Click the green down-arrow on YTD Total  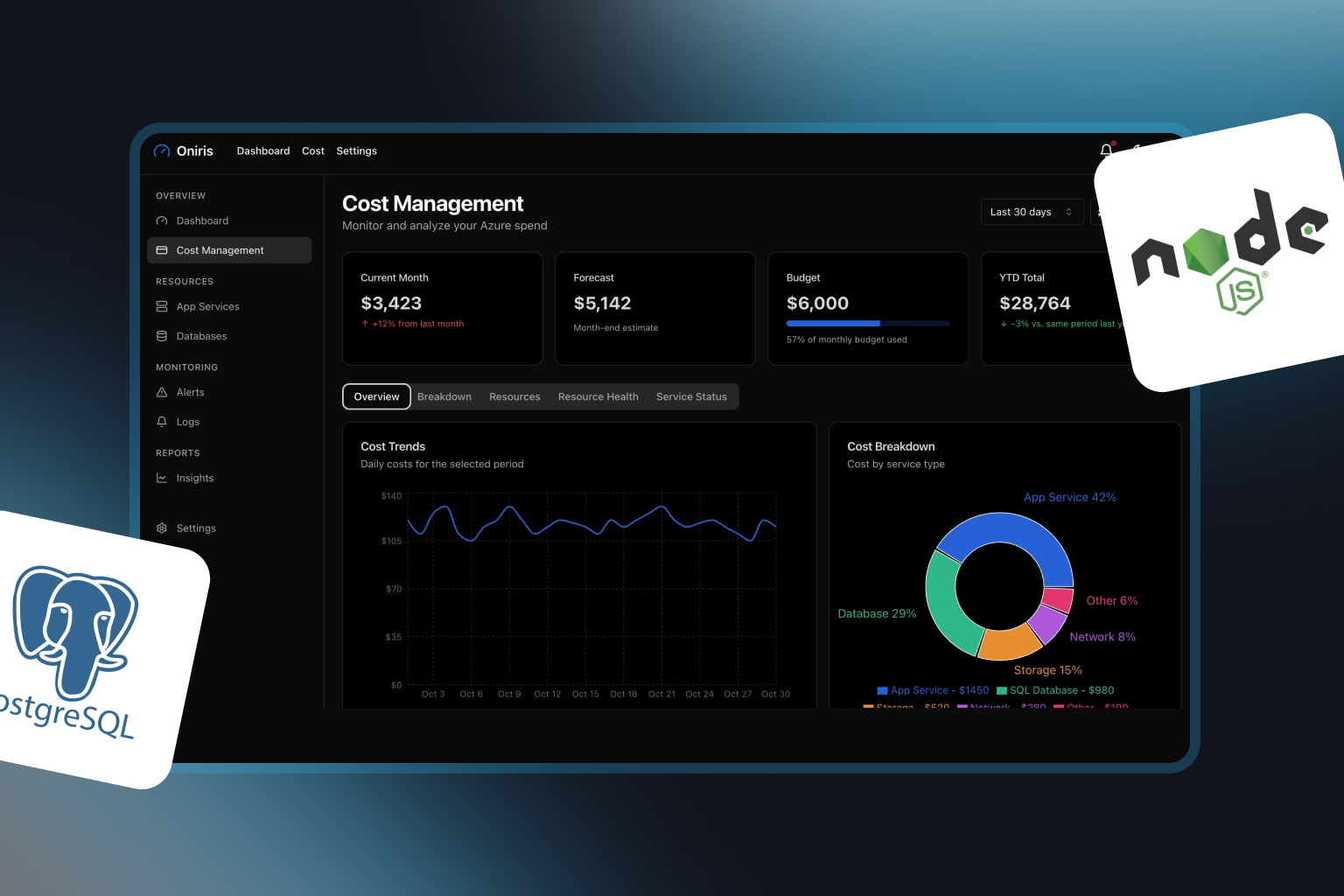coord(1004,324)
